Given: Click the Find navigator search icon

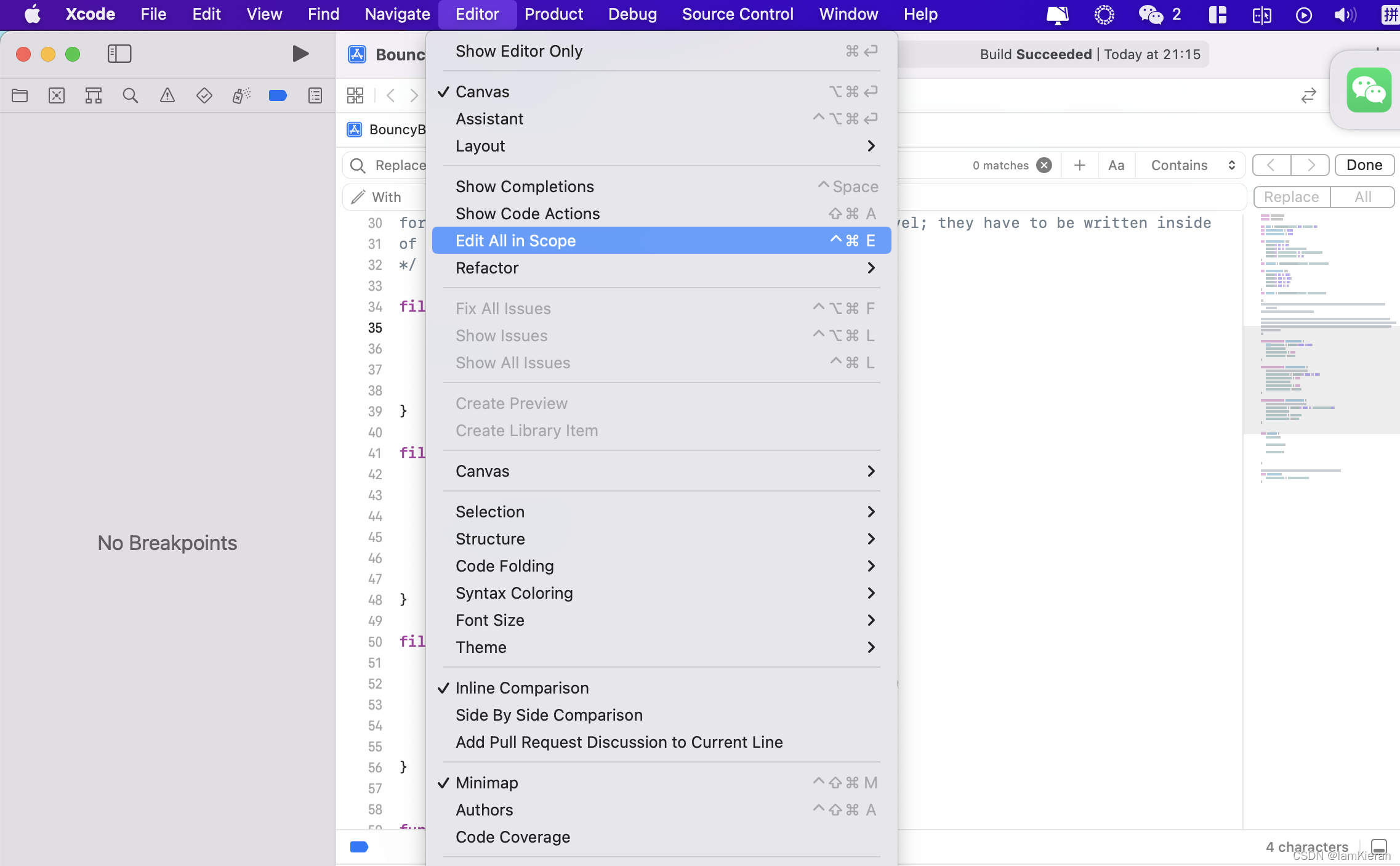Looking at the screenshot, I should [130, 95].
